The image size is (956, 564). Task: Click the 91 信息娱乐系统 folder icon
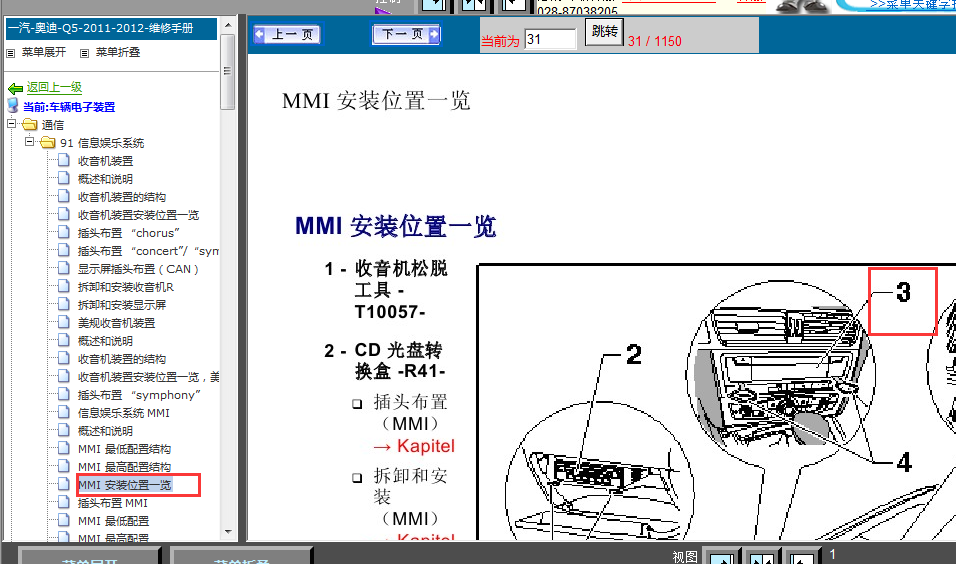48,143
